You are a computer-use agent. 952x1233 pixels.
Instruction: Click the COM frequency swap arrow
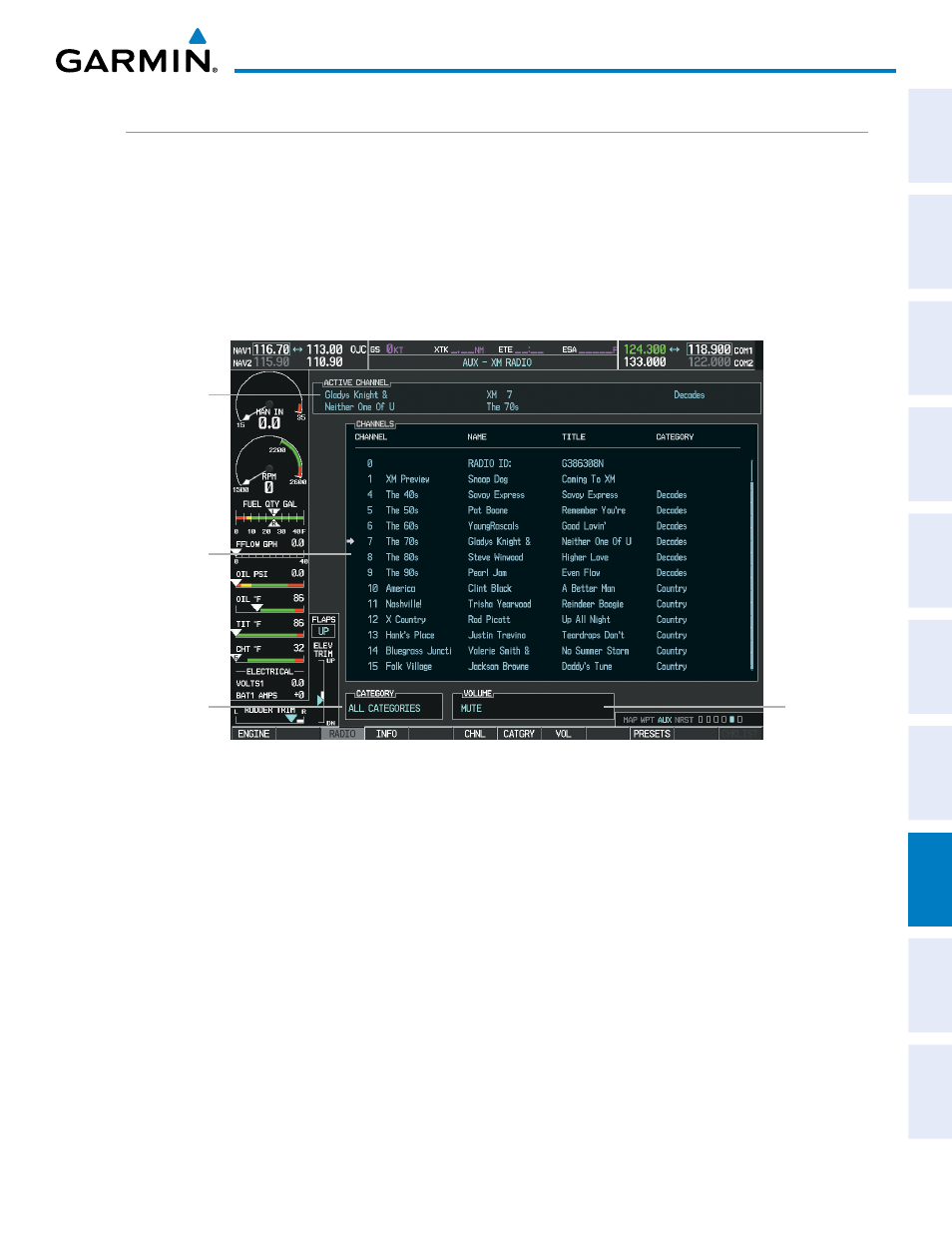pos(675,350)
